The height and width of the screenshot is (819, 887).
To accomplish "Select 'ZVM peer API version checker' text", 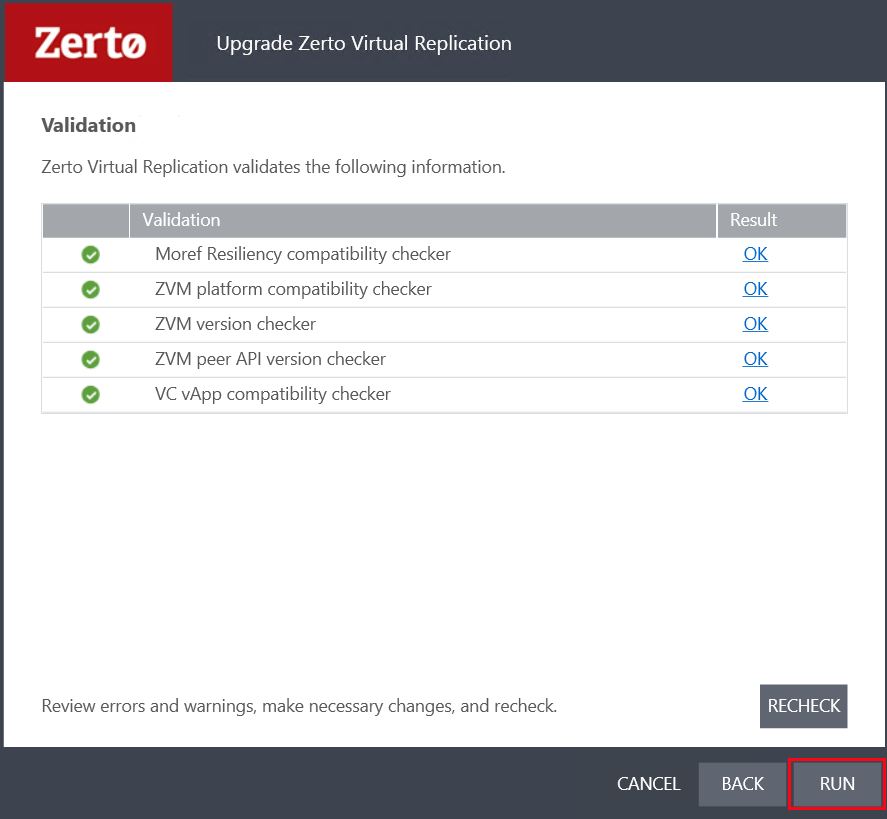I will pyautogui.click(x=270, y=359).
